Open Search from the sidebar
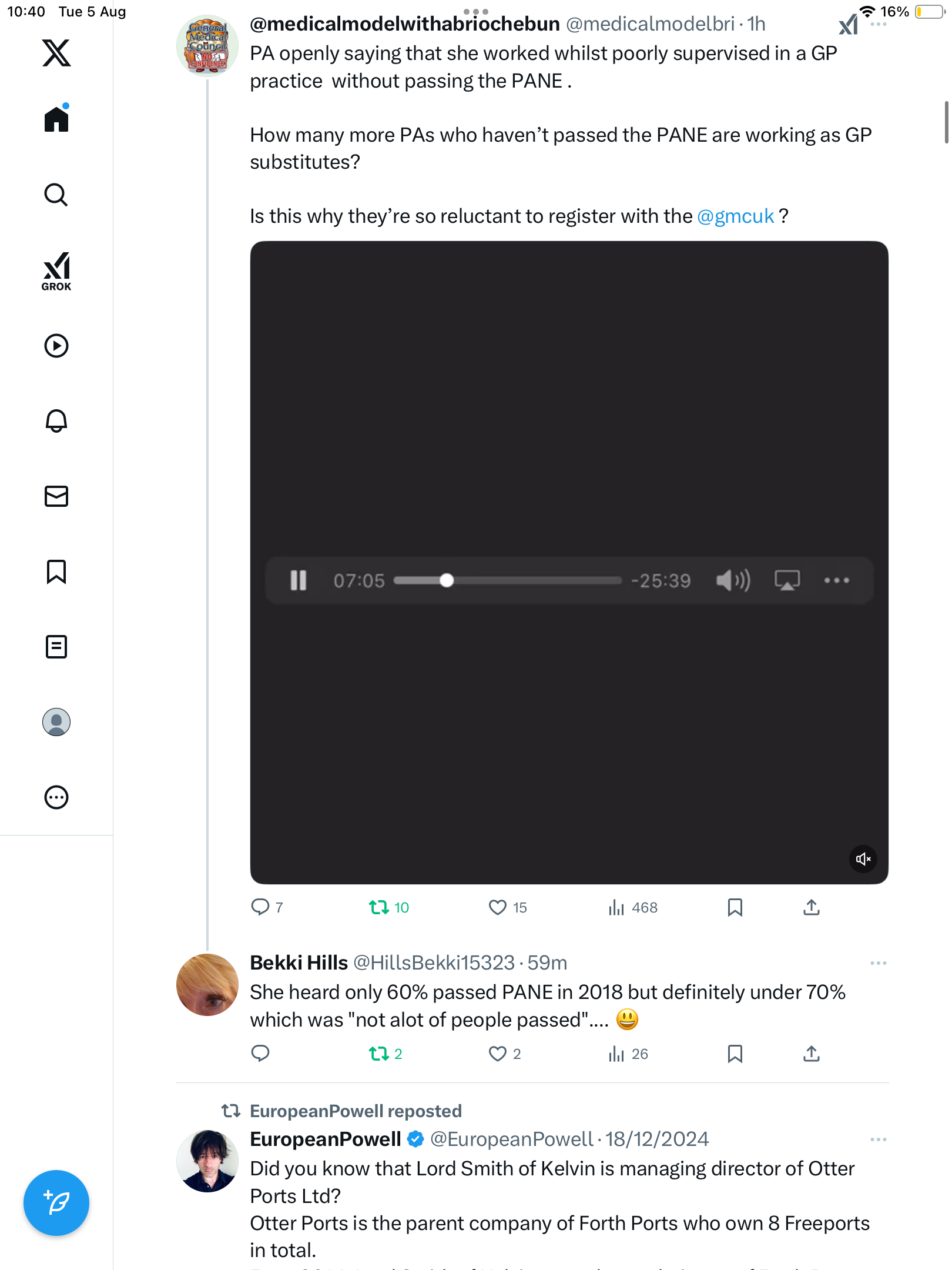 pyautogui.click(x=56, y=195)
